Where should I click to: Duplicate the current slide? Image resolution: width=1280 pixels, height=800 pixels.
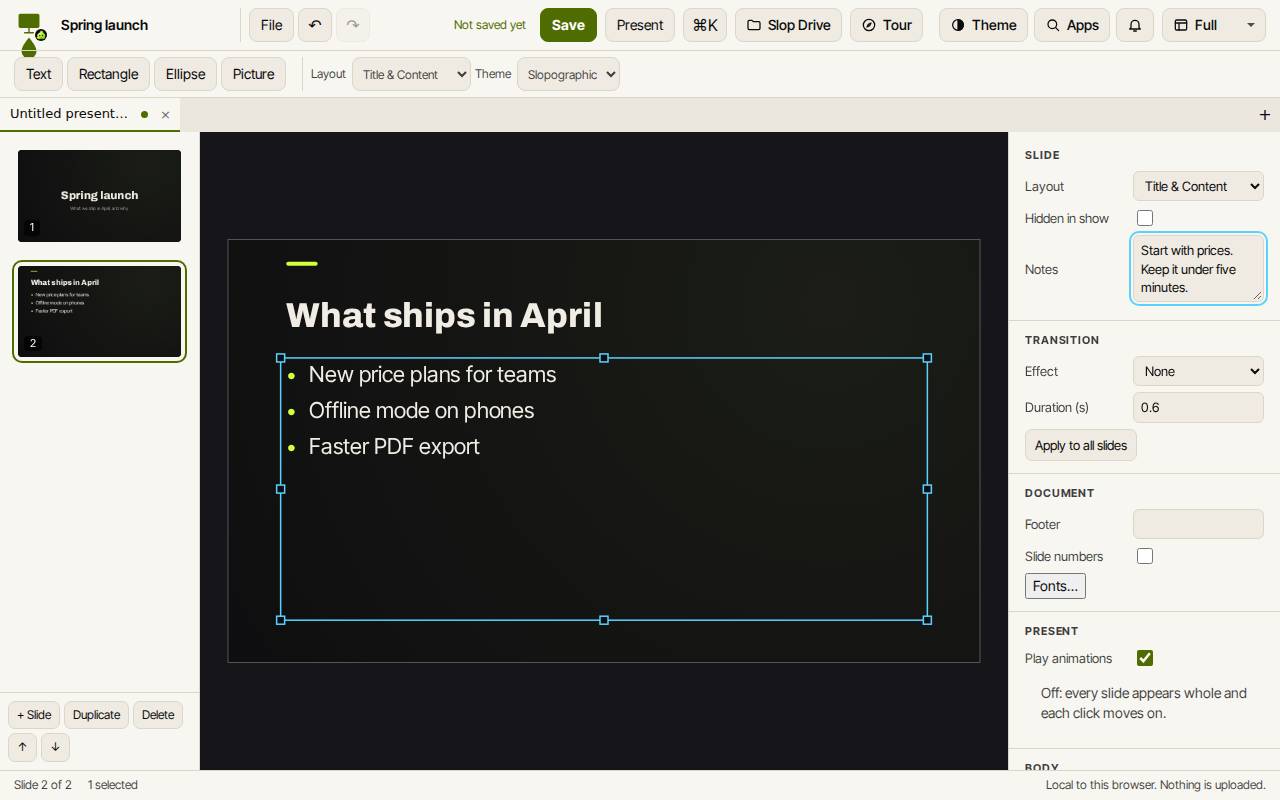pyautogui.click(x=96, y=715)
